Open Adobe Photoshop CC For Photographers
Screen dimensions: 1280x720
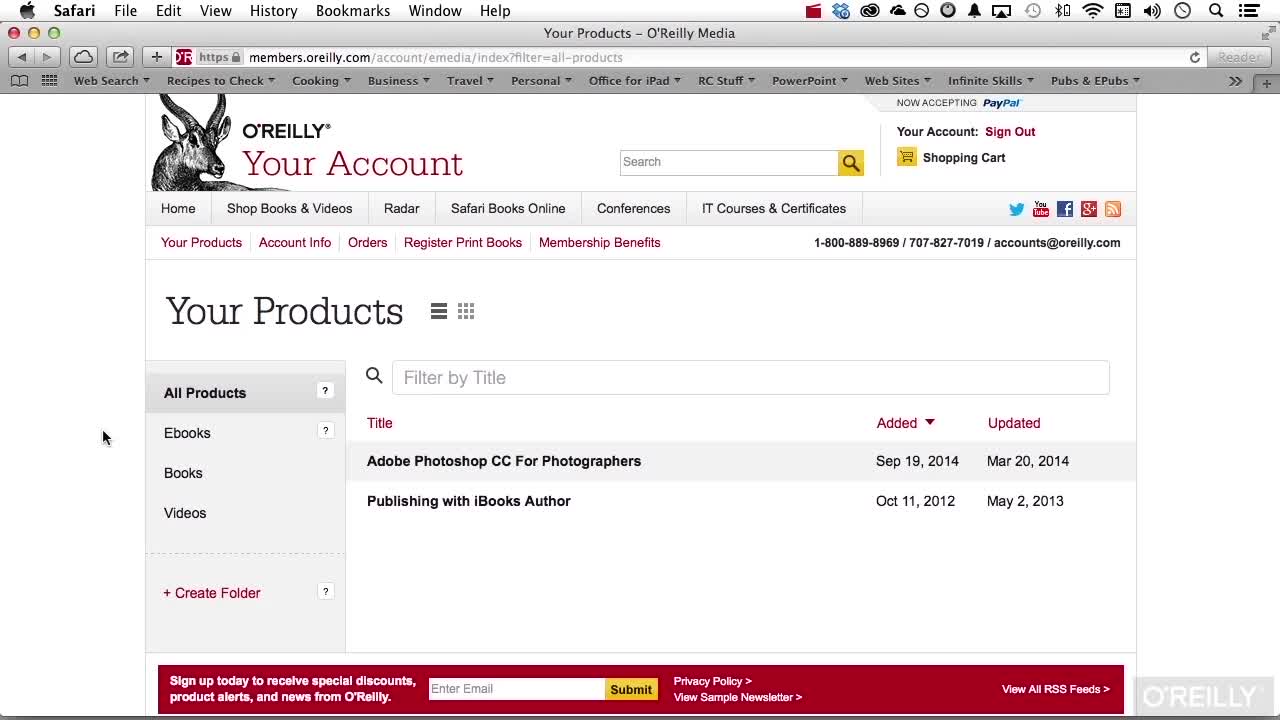coord(504,461)
